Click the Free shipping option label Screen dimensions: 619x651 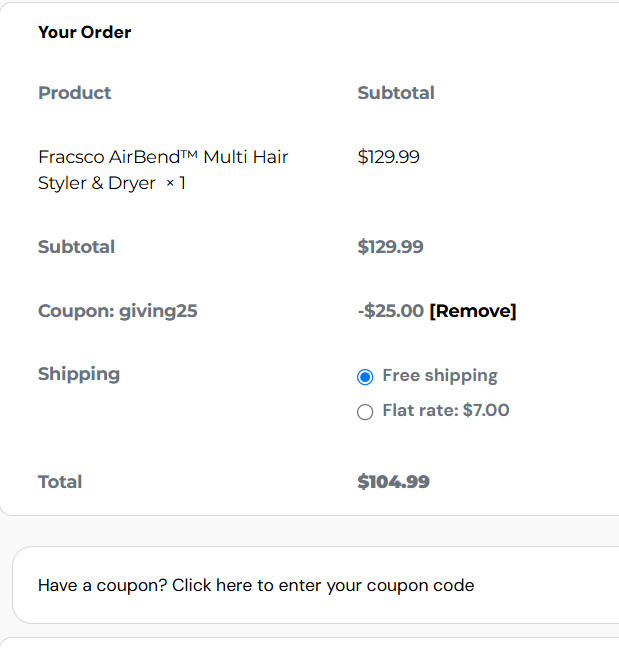click(x=440, y=376)
